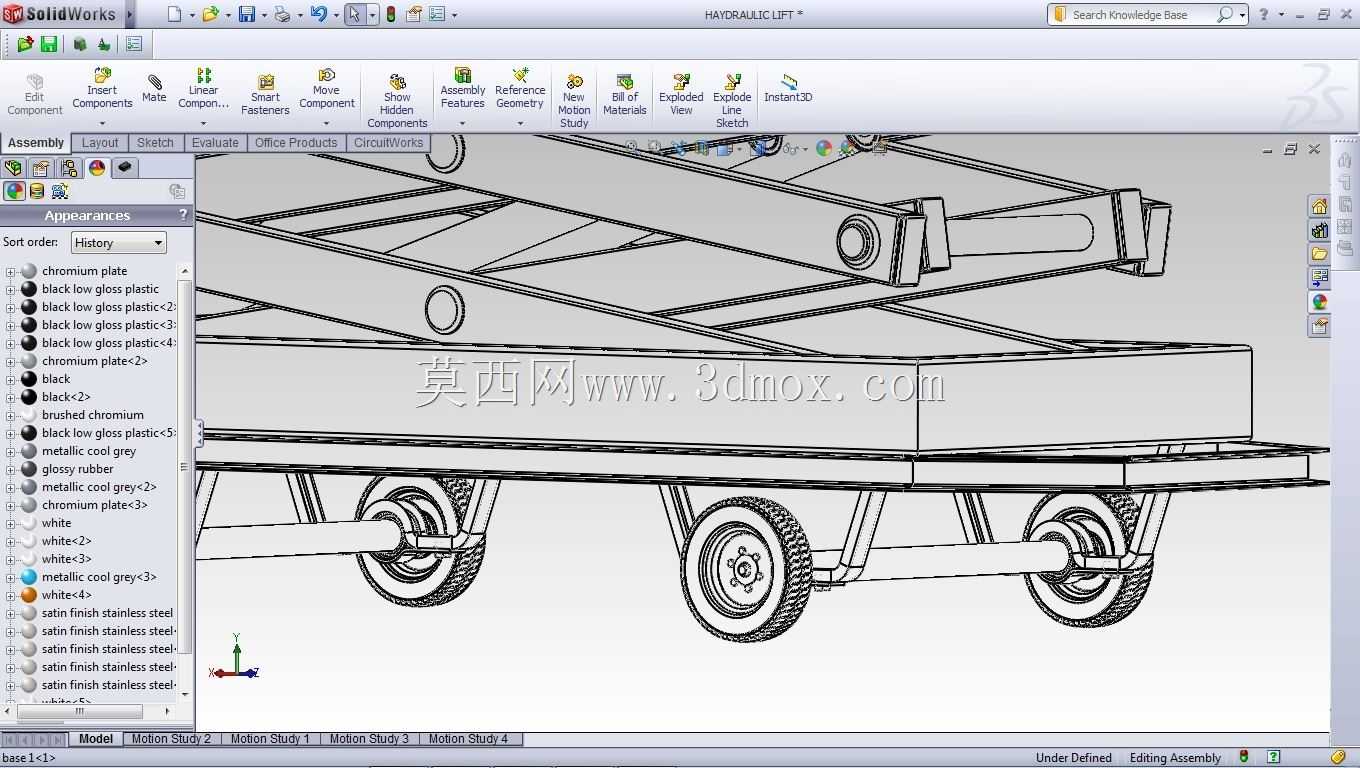Viewport: 1360px width, 768px height.
Task: Open the Motion Study 4 tab
Action: coord(468,739)
